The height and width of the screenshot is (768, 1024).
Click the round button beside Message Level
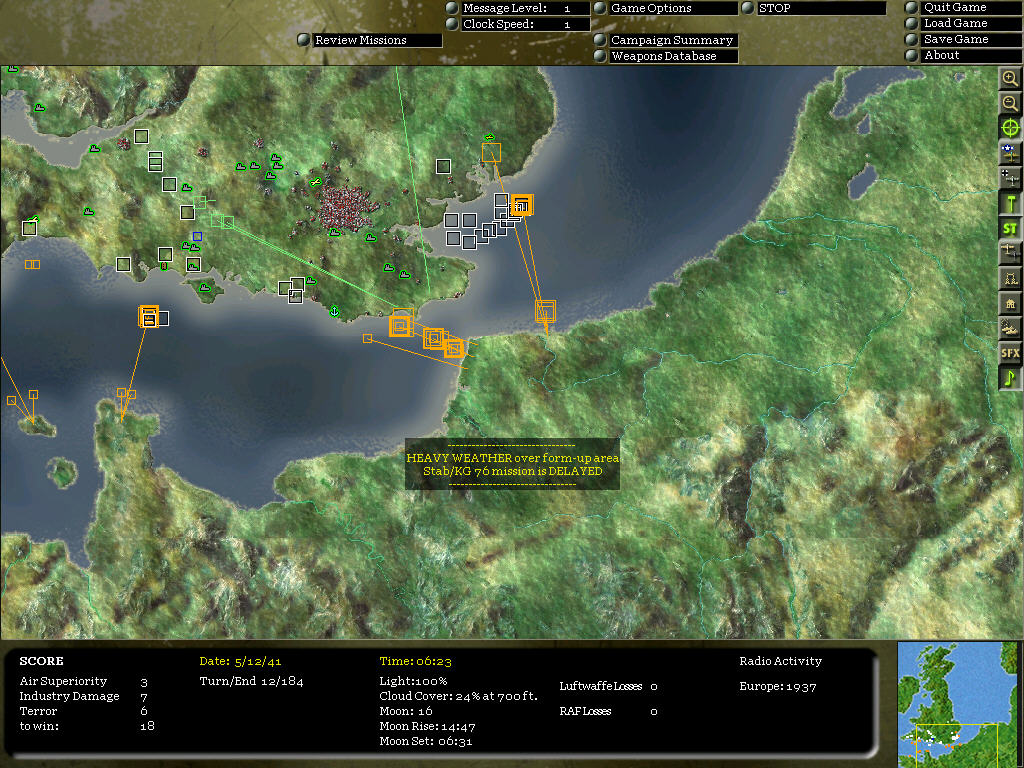[452, 8]
